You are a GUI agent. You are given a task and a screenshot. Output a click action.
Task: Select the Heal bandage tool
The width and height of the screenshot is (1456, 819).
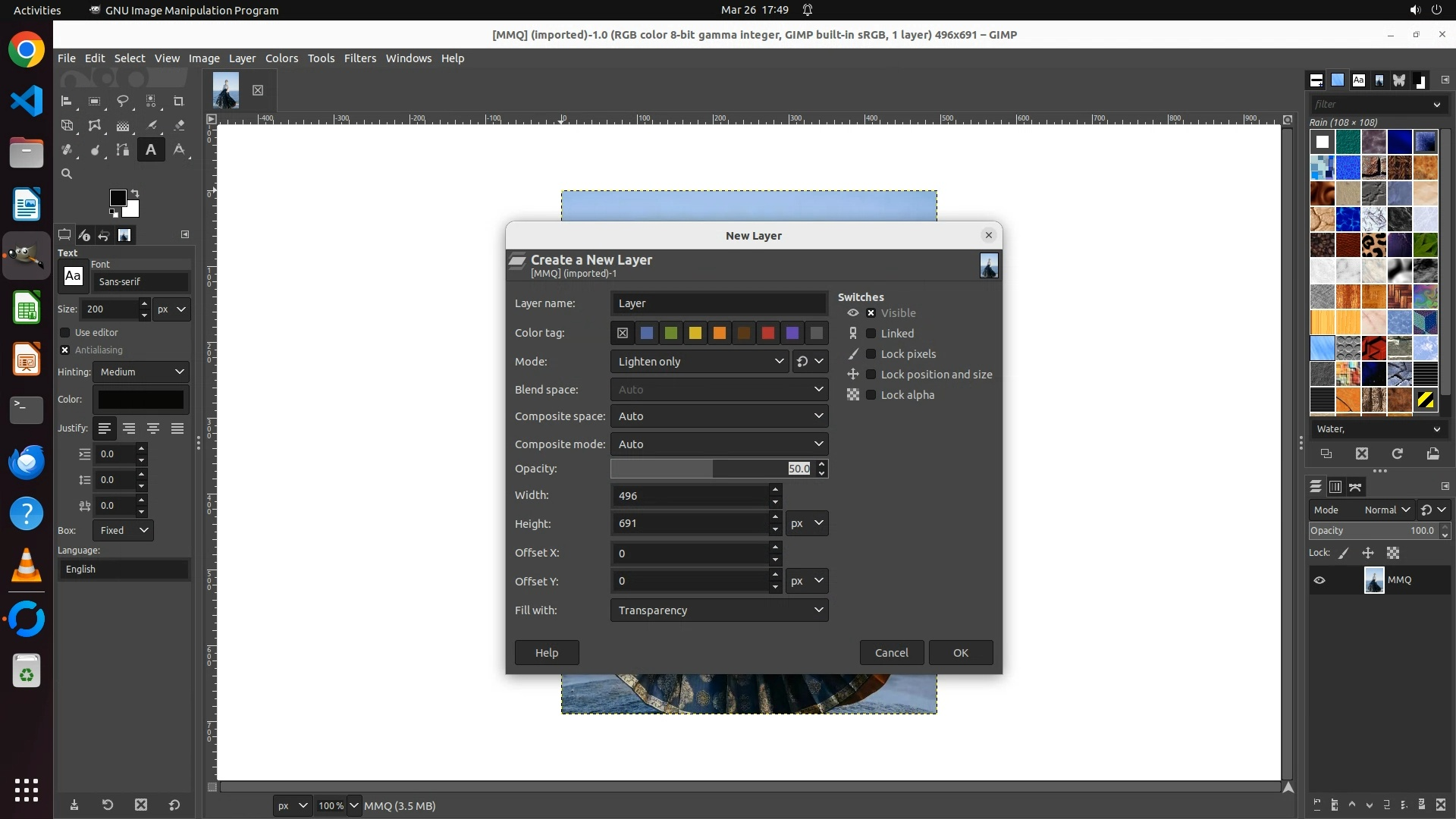pos(67,150)
